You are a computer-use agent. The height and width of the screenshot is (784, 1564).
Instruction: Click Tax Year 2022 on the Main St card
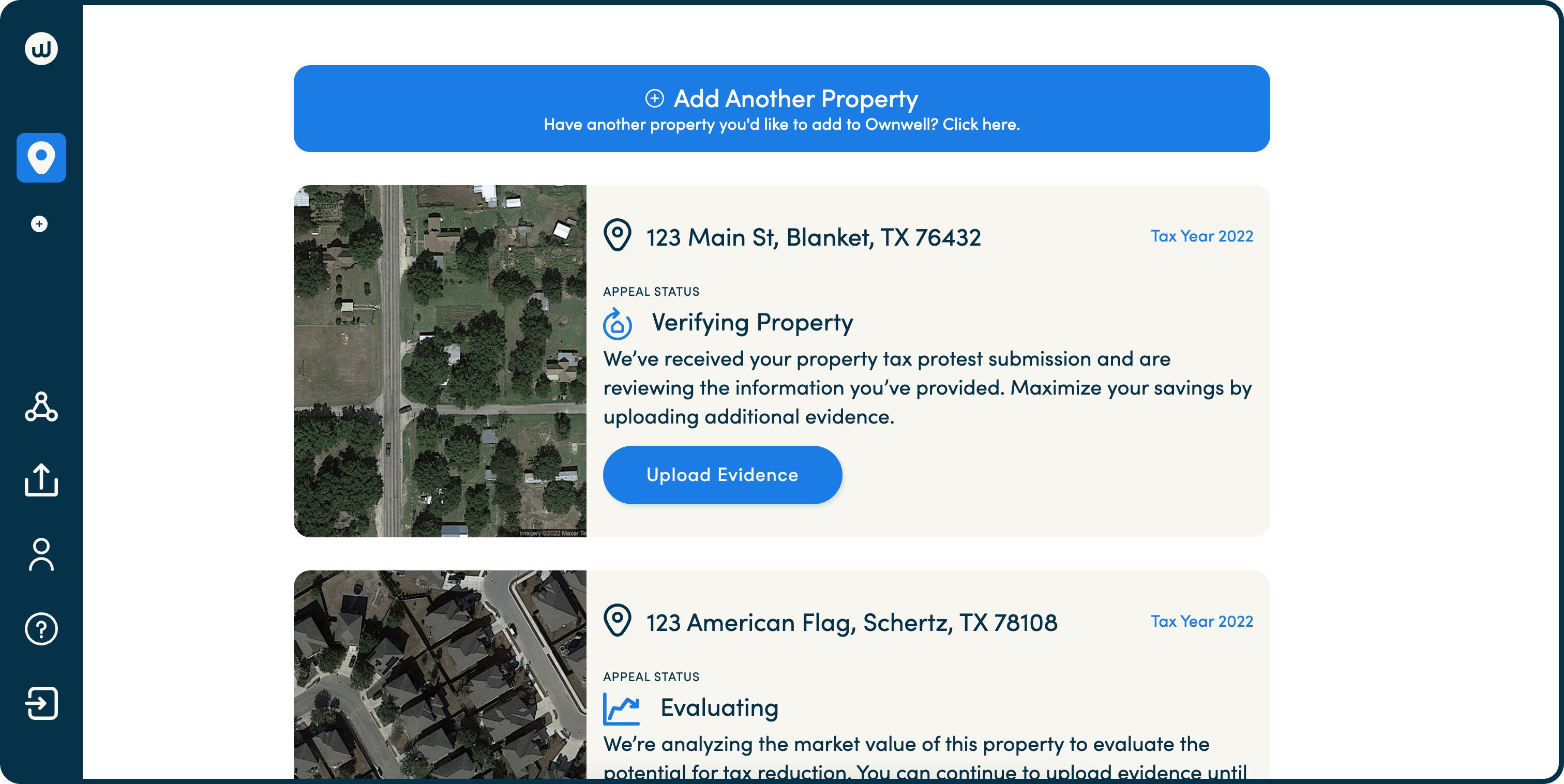pos(1201,236)
